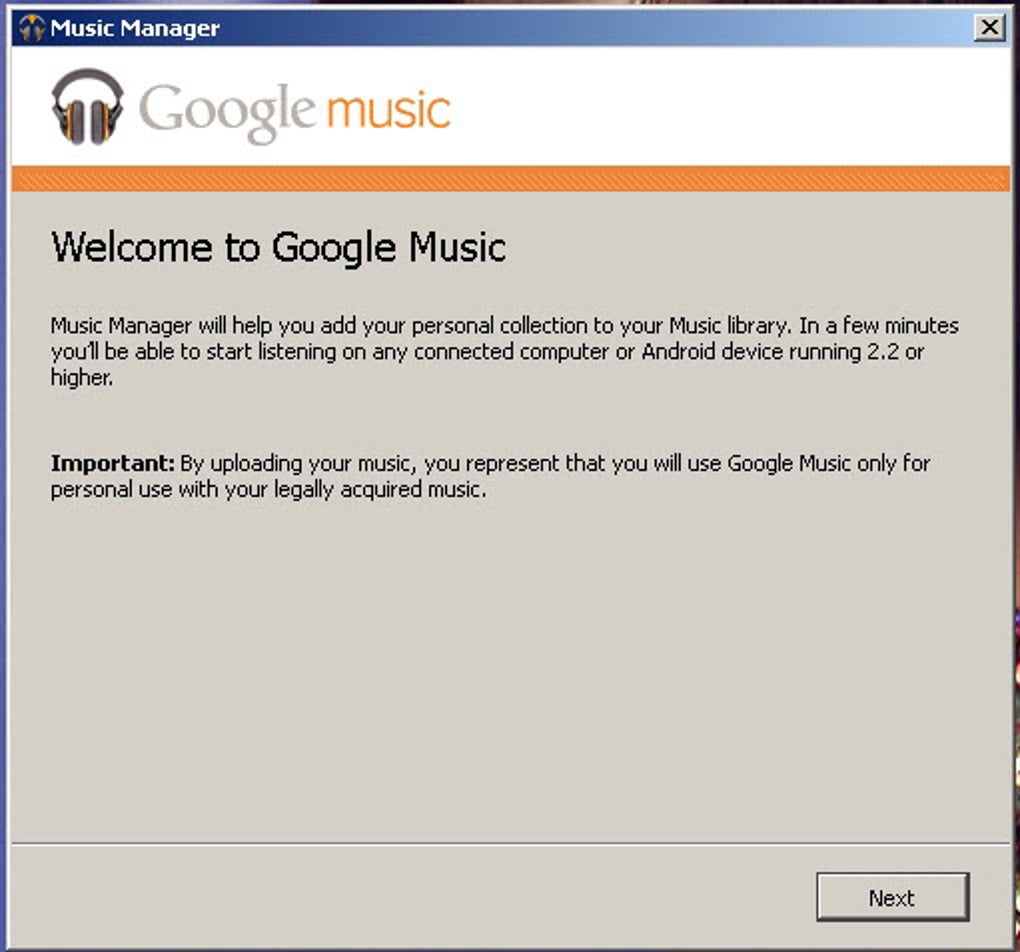Click the Music Manager title bar icon
This screenshot has width=1020, height=952.
point(31,27)
